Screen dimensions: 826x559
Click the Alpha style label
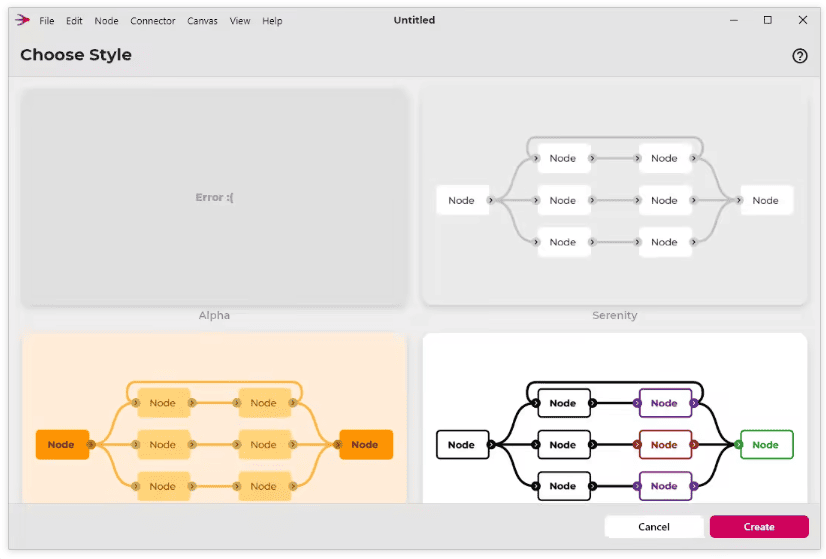[x=214, y=315]
